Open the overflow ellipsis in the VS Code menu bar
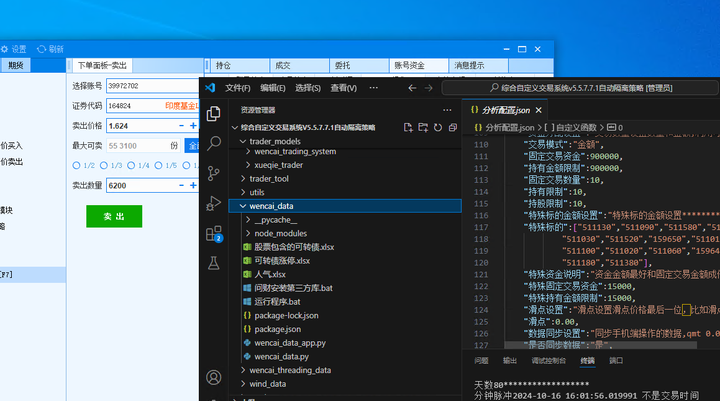The width and height of the screenshot is (720, 401). pos(374,88)
